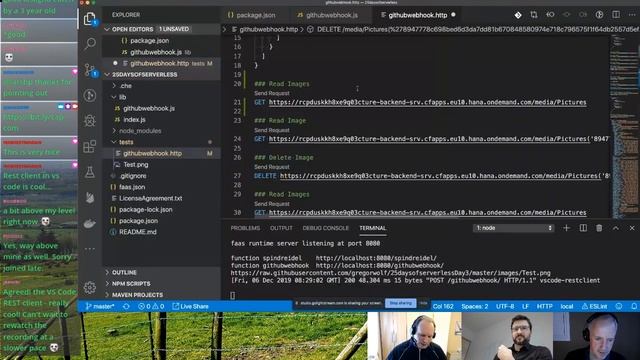
Task: Click the Live Share status bar button
Action: (x=190, y=306)
